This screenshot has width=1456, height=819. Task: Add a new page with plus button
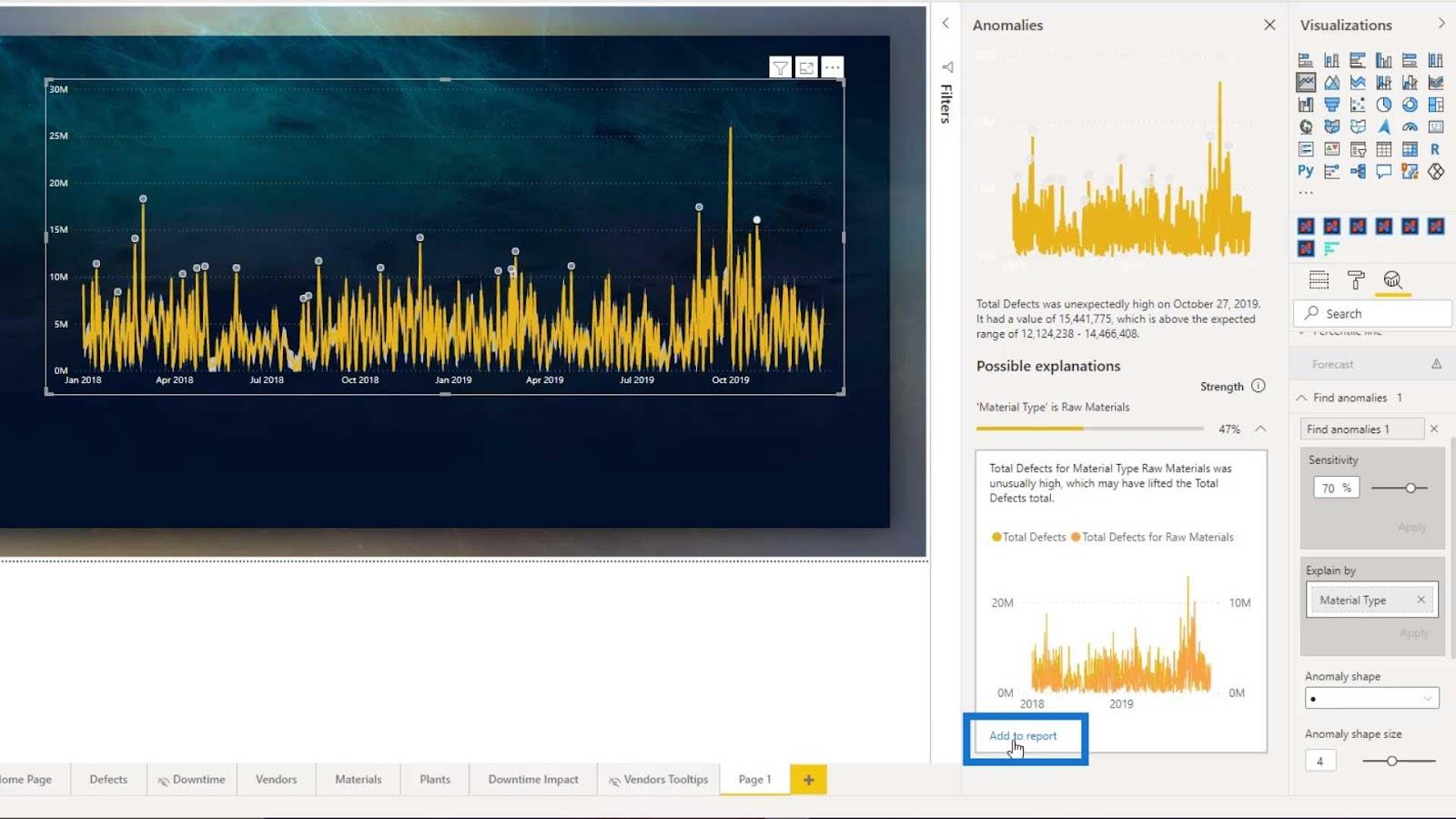coord(808,779)
